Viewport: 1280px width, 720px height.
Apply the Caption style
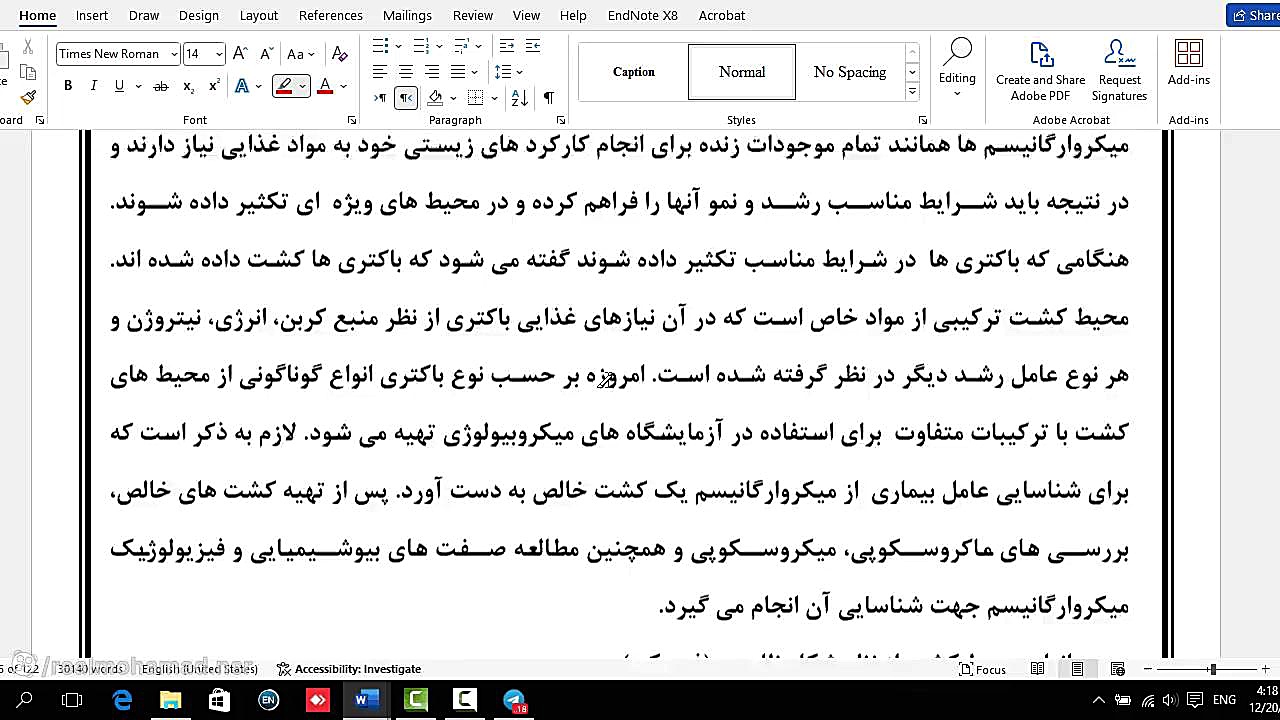click(x=634, y=72)
